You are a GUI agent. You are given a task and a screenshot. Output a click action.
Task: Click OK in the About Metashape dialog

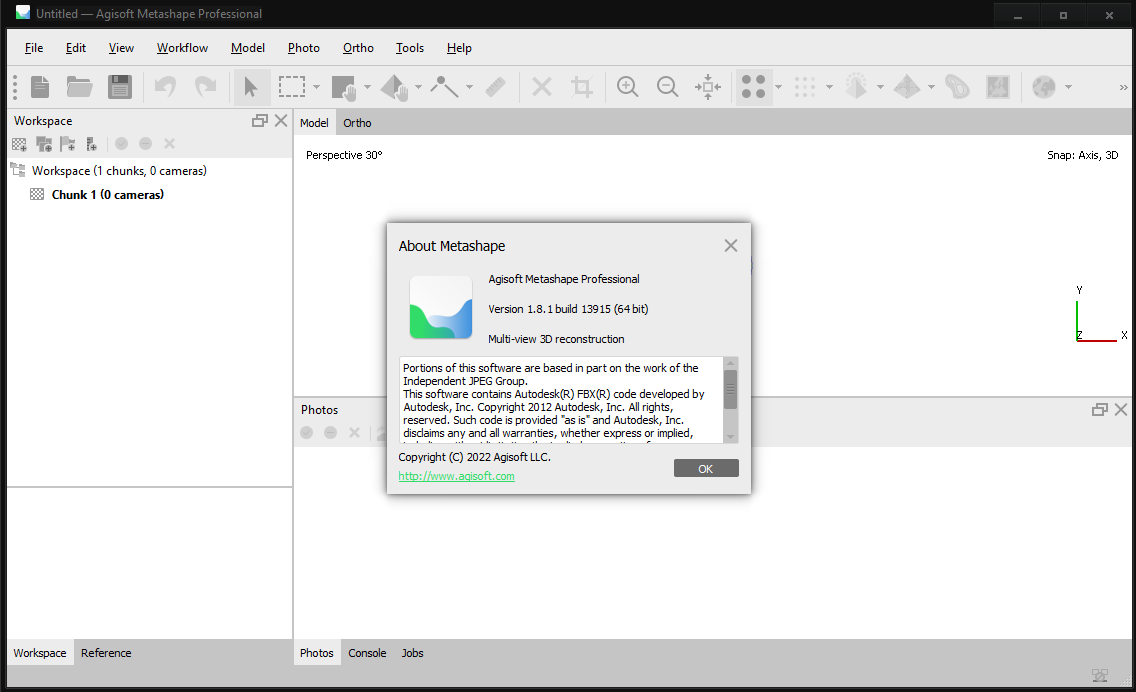pyautogui.click(x=706, y=469)
